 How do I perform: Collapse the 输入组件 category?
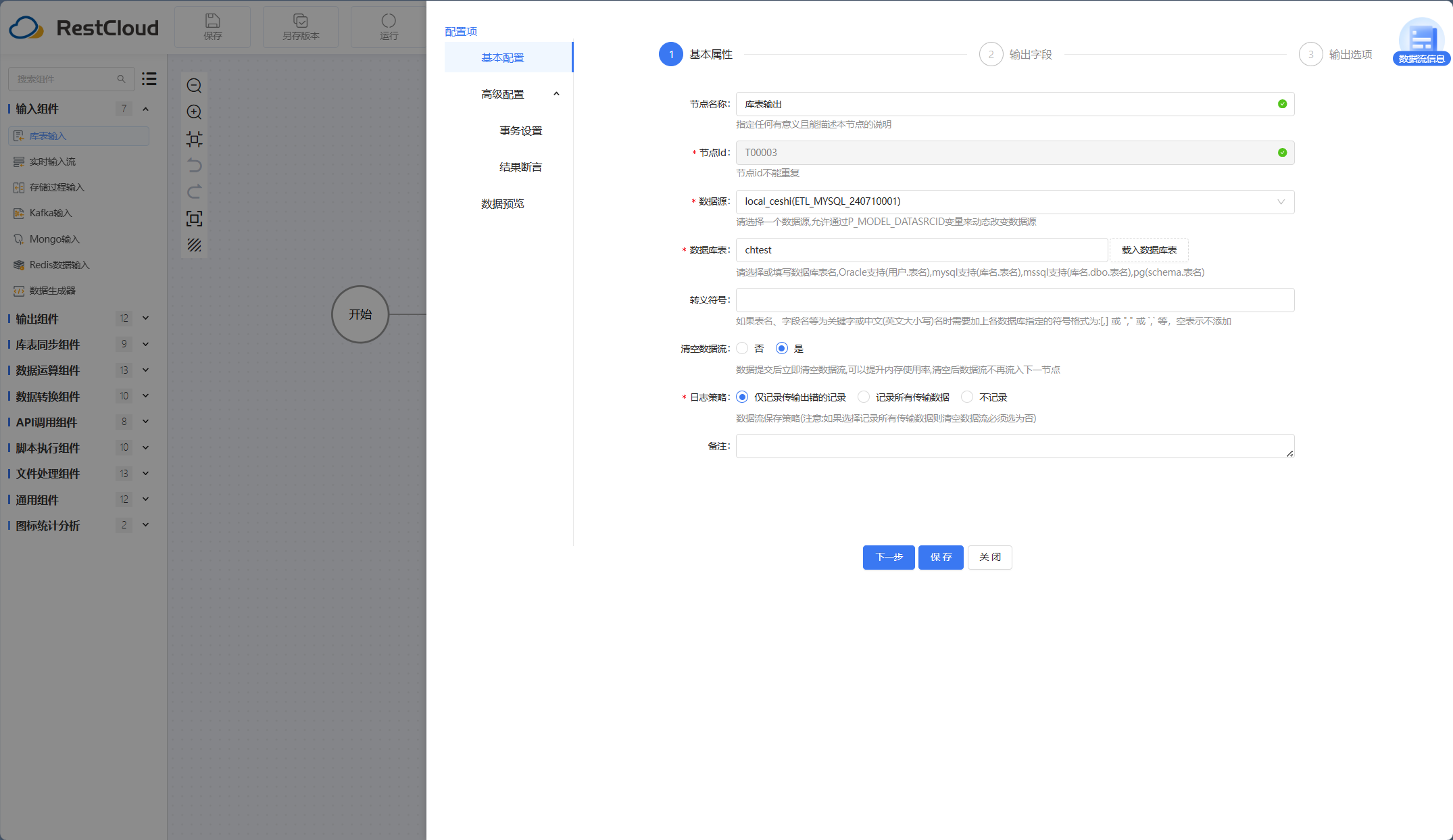click(x=145, y=109)
